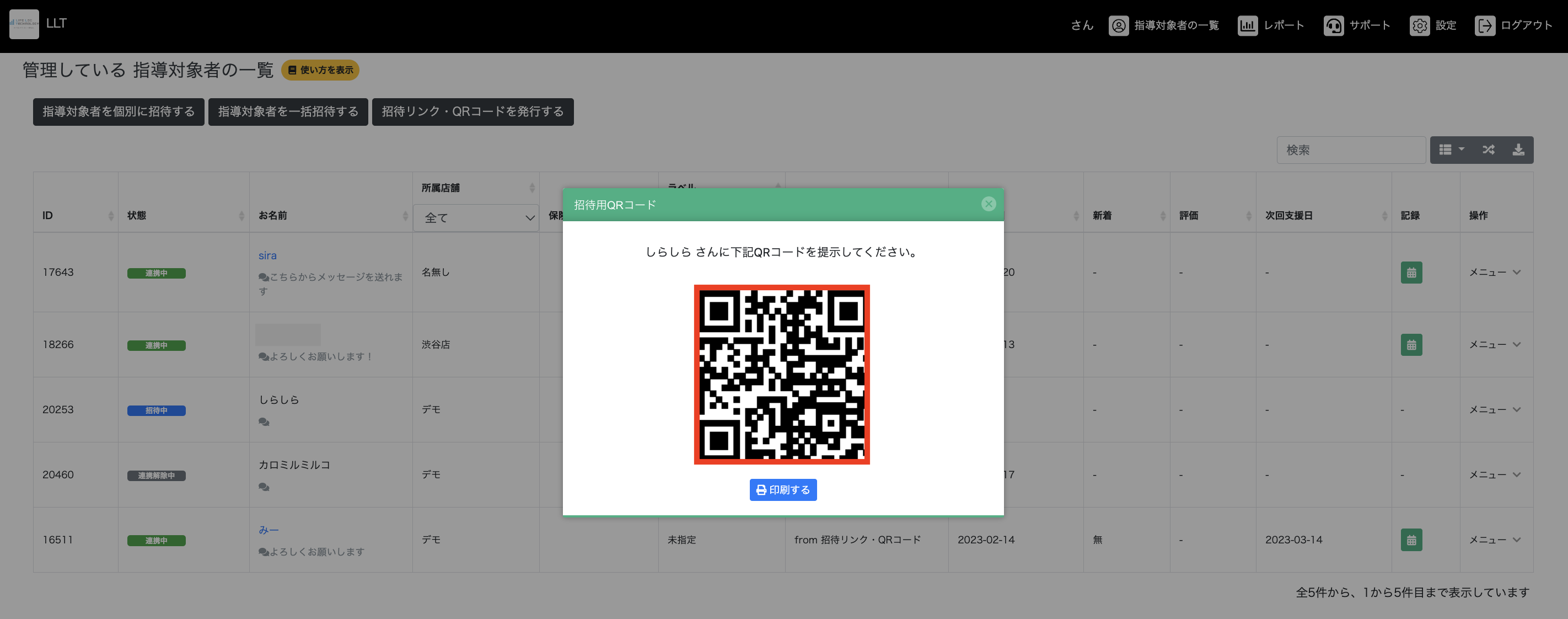
Task: Open the みー name link
Action: [269, 530]
